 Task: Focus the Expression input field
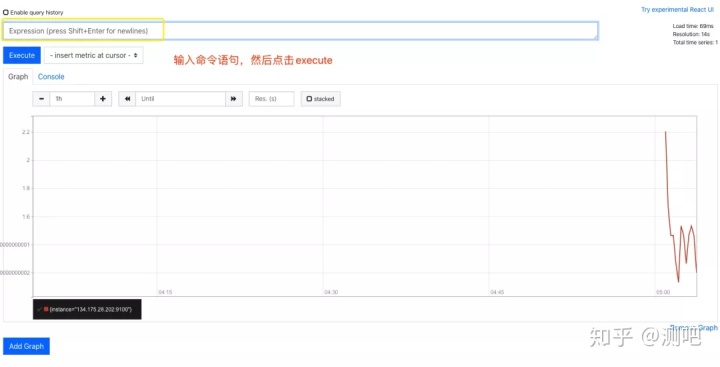tap(300, 31)
